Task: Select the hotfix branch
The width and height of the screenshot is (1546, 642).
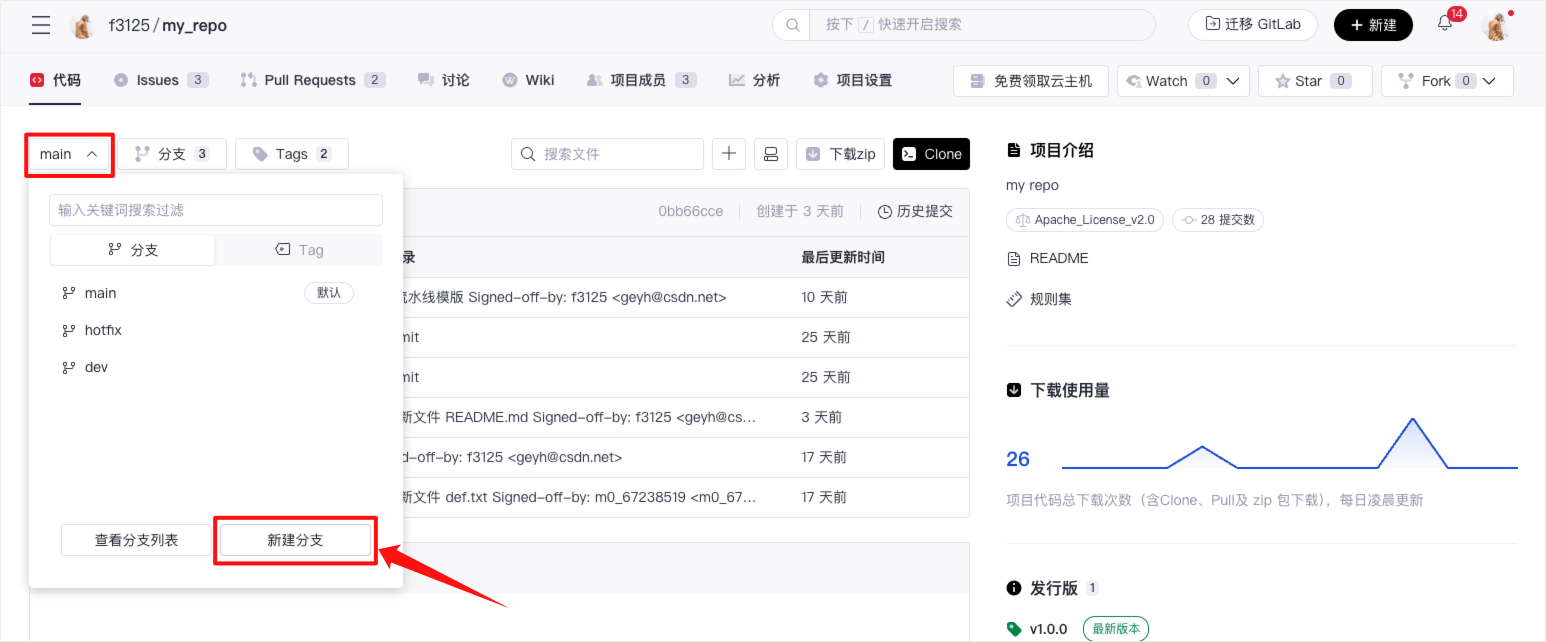Action: tap(103, 330)
